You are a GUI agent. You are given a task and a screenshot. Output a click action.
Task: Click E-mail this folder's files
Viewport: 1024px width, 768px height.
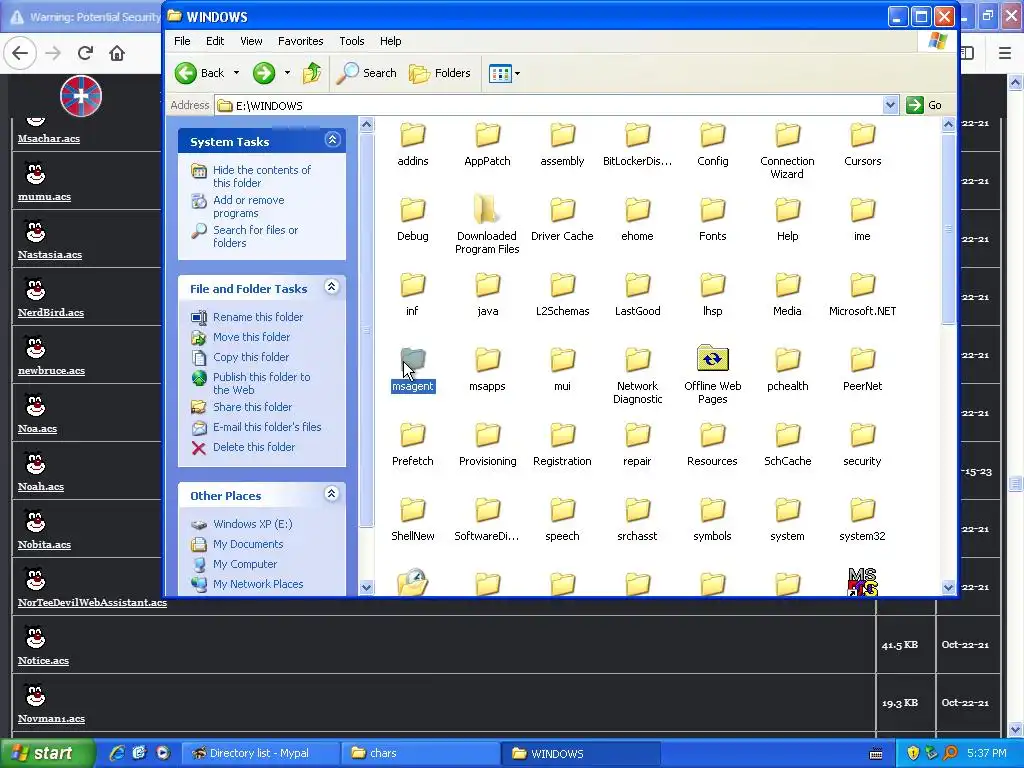coord(267,427)
